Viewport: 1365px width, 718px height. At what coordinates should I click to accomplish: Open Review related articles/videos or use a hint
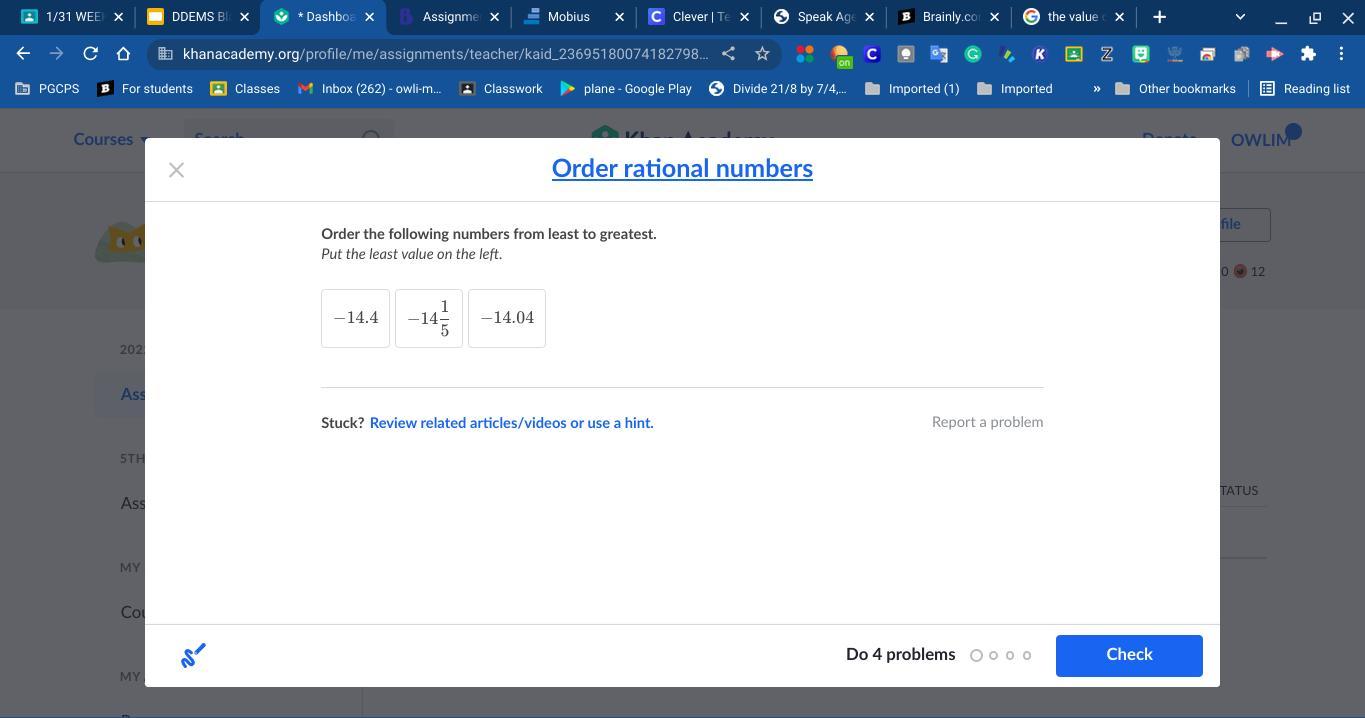pyautogui.click(x=511, y=423)
